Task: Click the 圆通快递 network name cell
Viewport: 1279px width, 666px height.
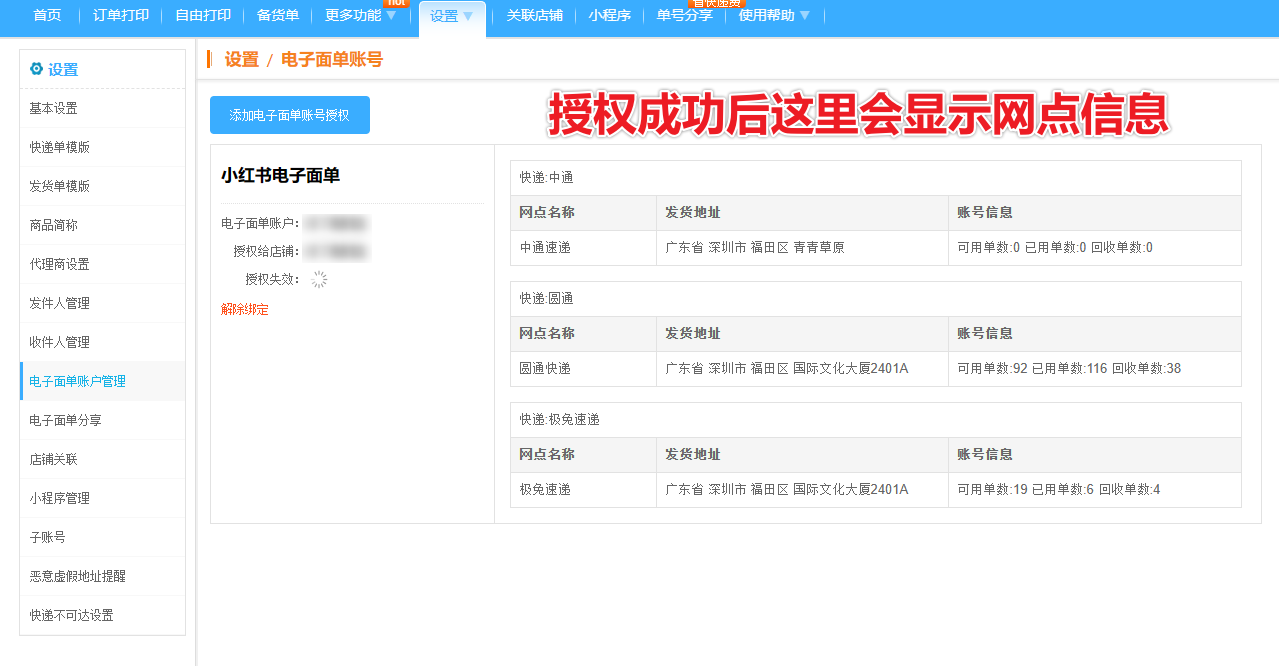Action: (583, 368)
